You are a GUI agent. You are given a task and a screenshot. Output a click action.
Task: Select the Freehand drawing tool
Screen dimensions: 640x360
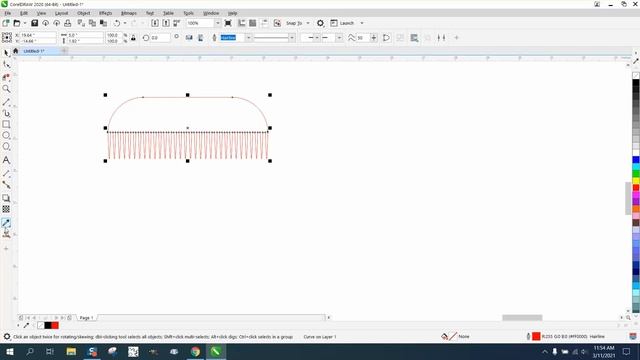(x=6, y=102)
